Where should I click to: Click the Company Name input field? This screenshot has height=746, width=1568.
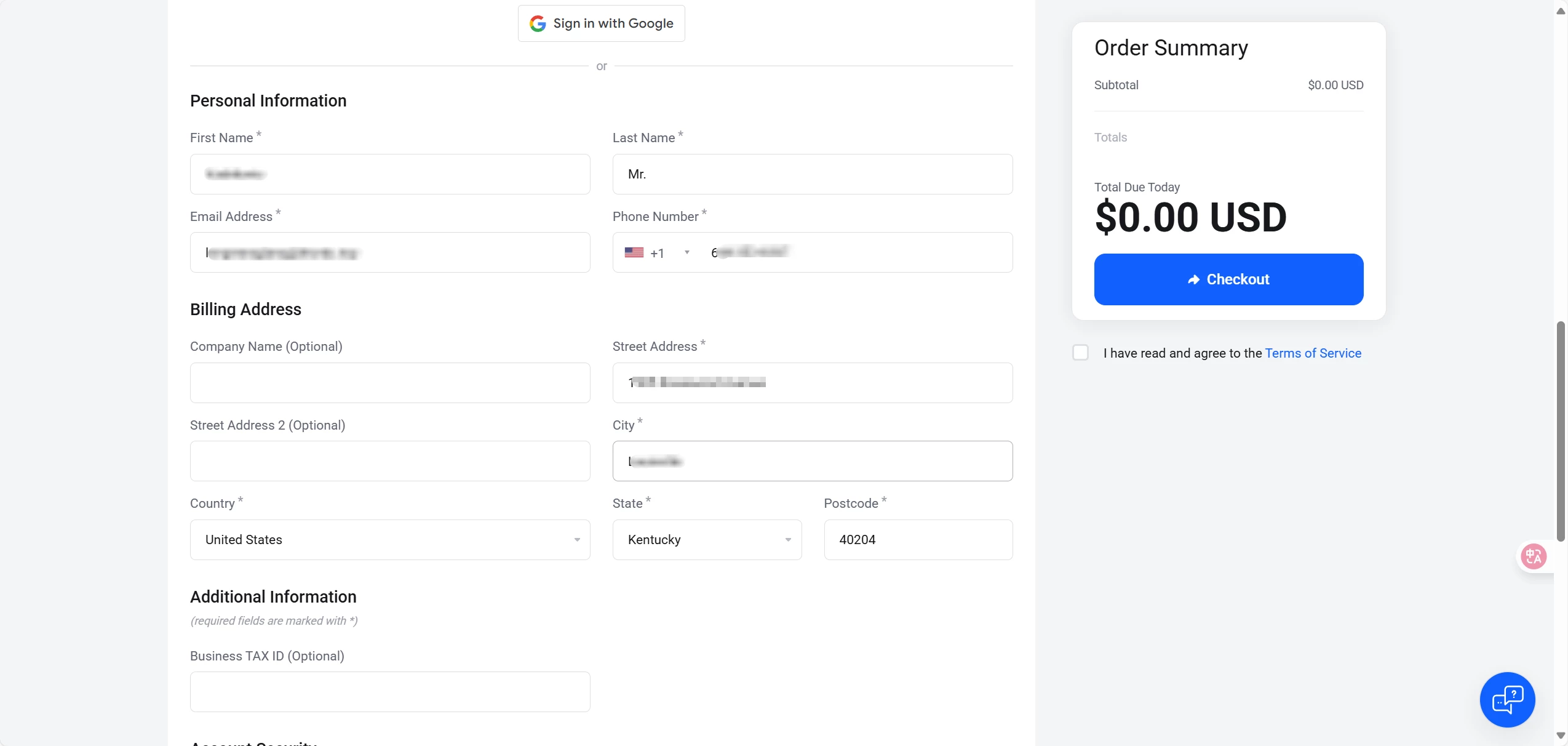[390, 383]
